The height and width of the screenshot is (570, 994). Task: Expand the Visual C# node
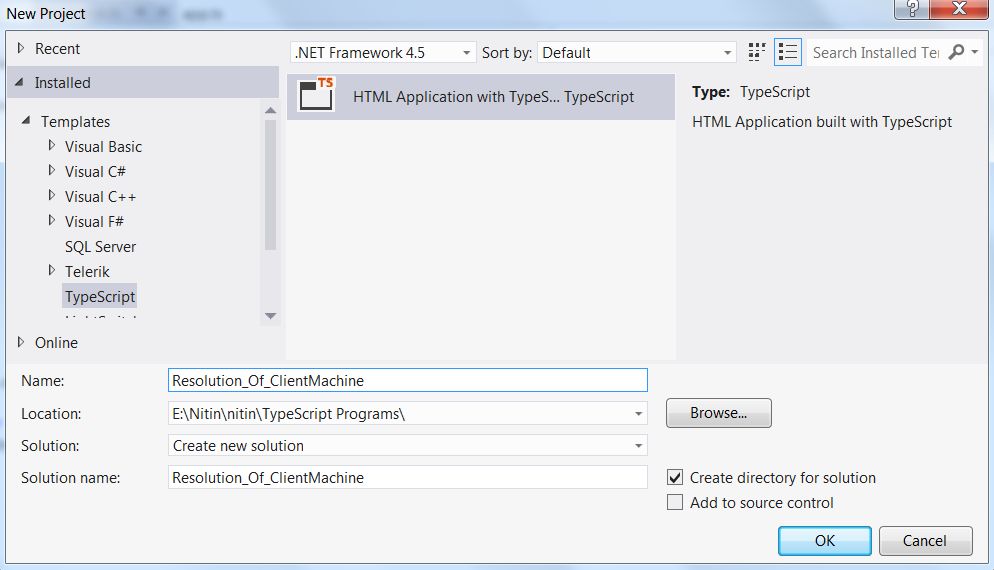pos(52,171)
